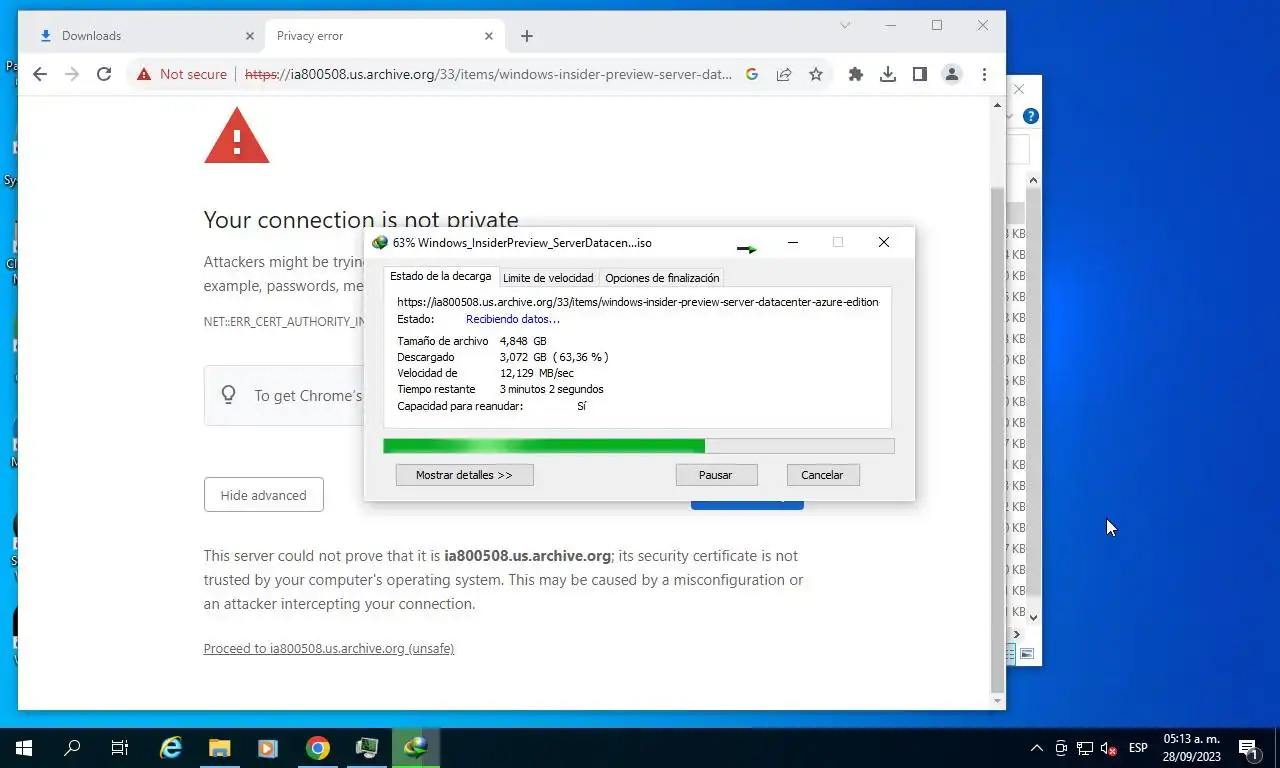Image resolution: width=1280 pixels, height=768 pixels.
Task: Open Chrome tab search chevron
Action: click(845, 25)
